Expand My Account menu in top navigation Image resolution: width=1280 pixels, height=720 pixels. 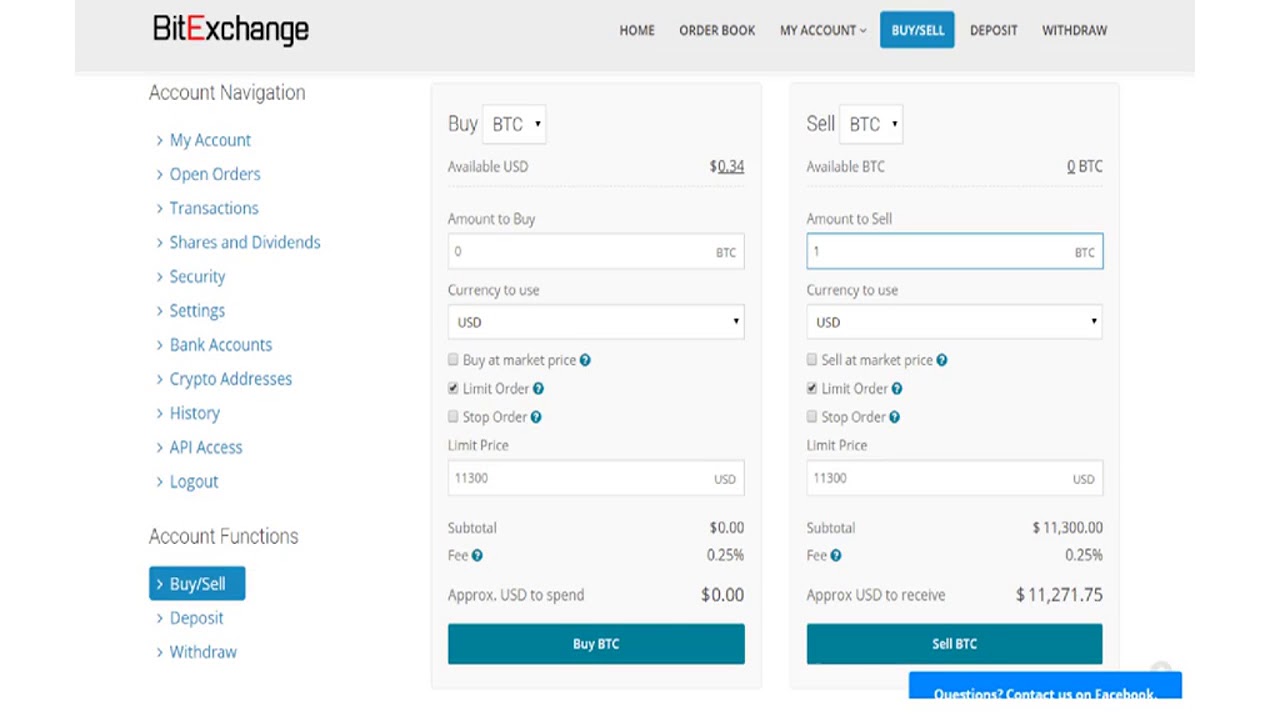[823, 31]
